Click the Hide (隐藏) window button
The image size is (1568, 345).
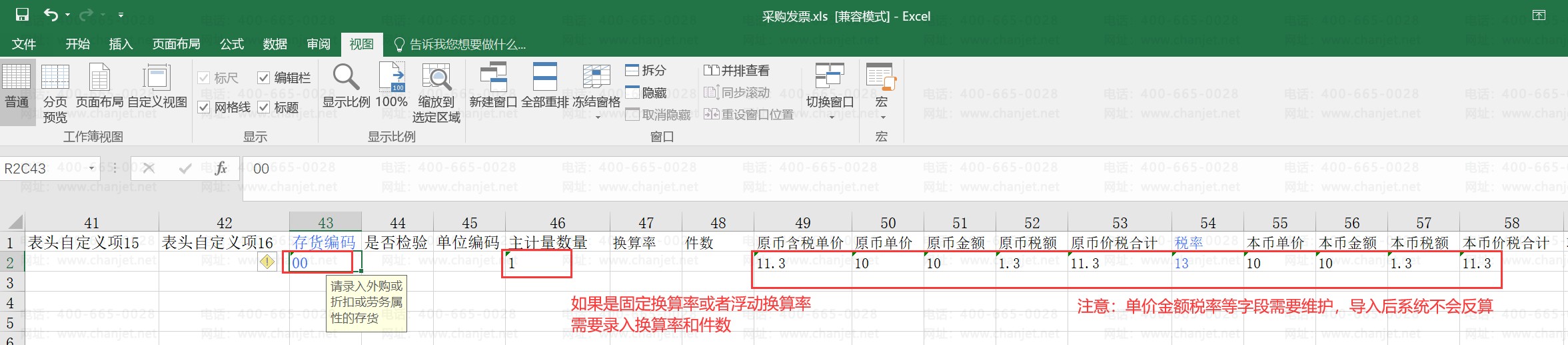tap(646, 93)
